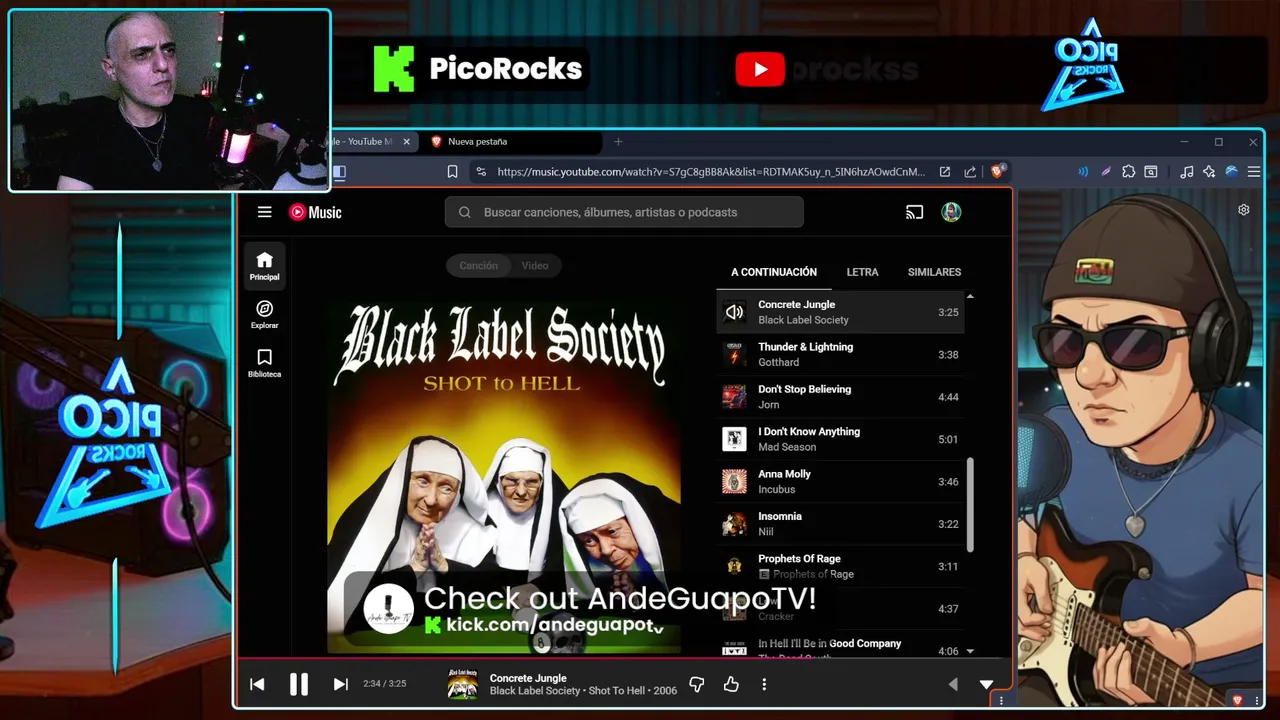Open settings gear beside the browser window
Screen dimensions: 1280x720
click(x=1244, y=210)
